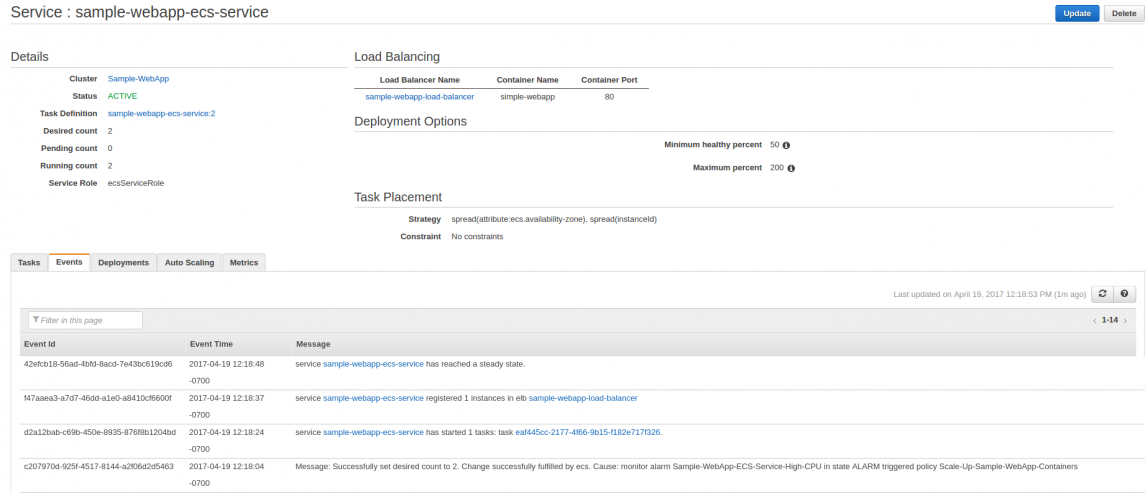Click the Container Port column header

coord(609,80)
